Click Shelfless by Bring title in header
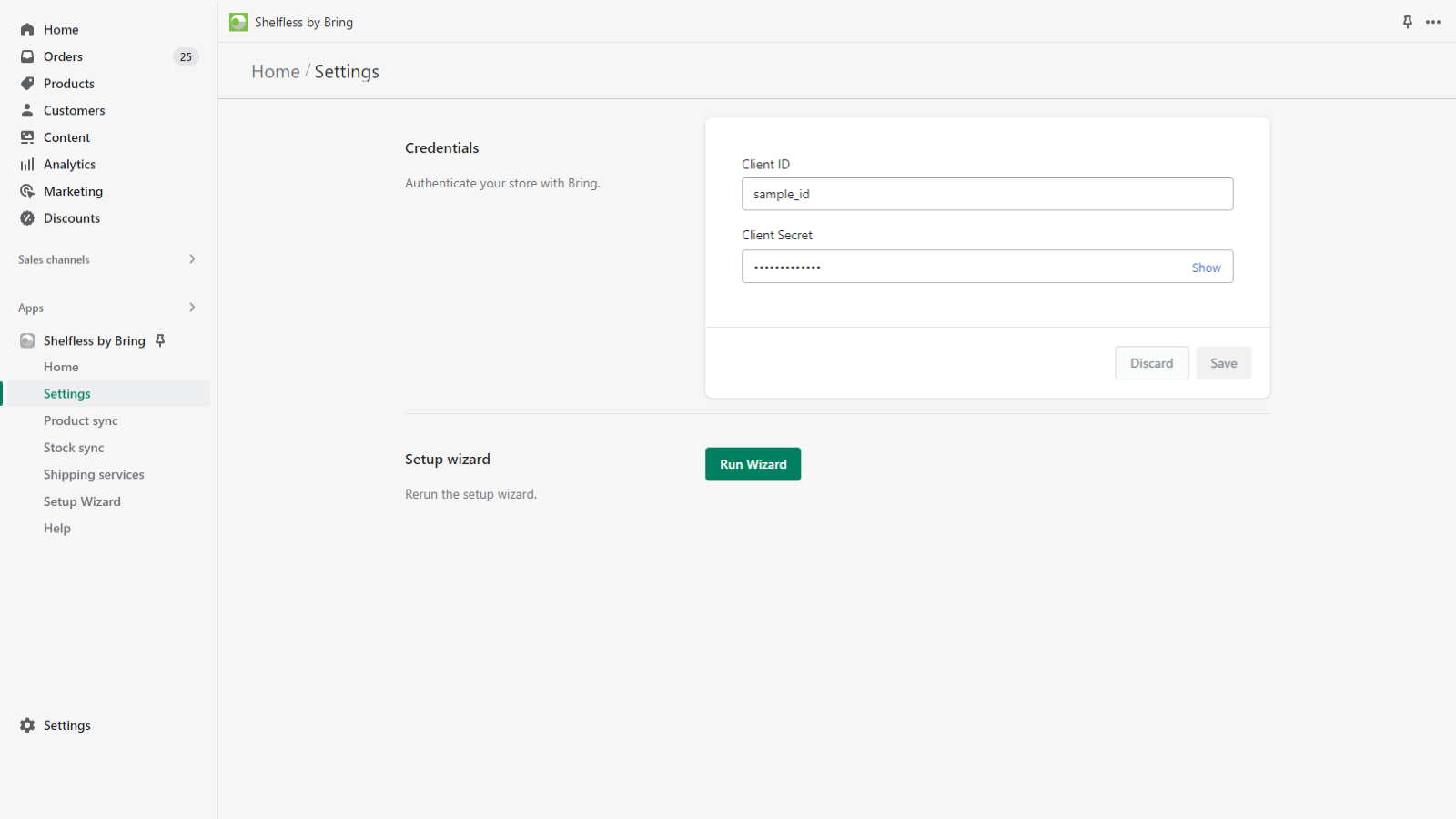Viewport: 1456px width, 819px height. coord(304,22)
